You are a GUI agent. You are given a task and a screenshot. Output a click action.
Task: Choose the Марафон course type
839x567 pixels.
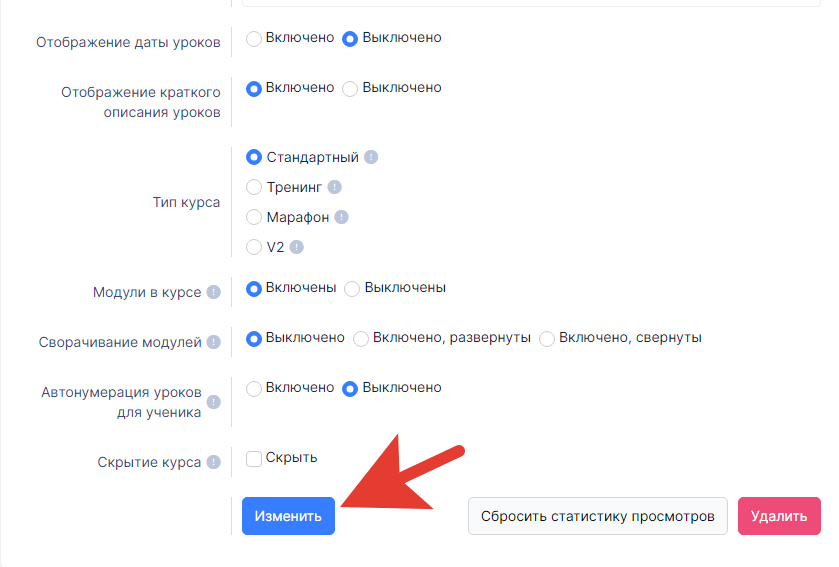pyautogui.click(x=254, y=217)
